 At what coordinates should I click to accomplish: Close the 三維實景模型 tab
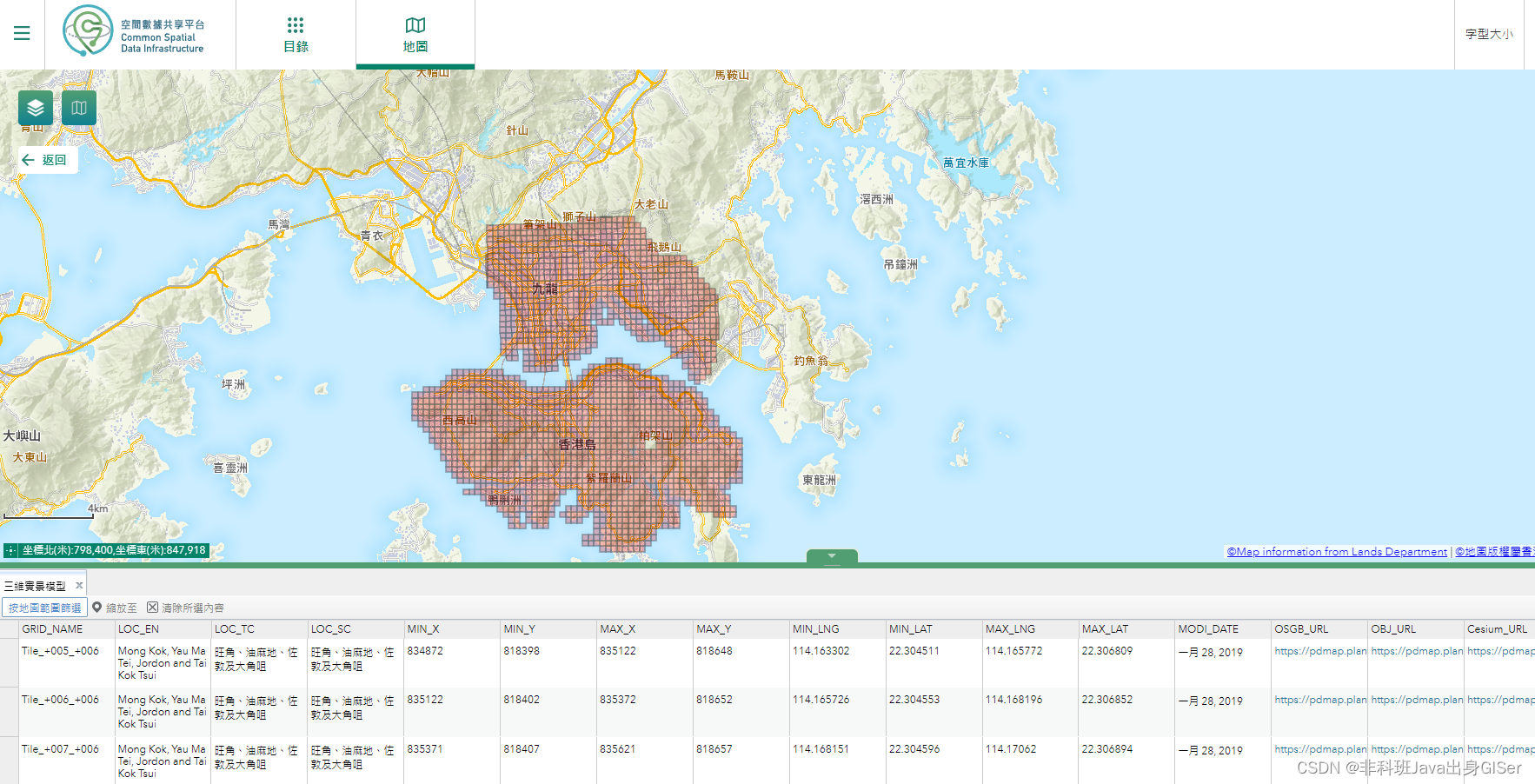click(79, 586)
